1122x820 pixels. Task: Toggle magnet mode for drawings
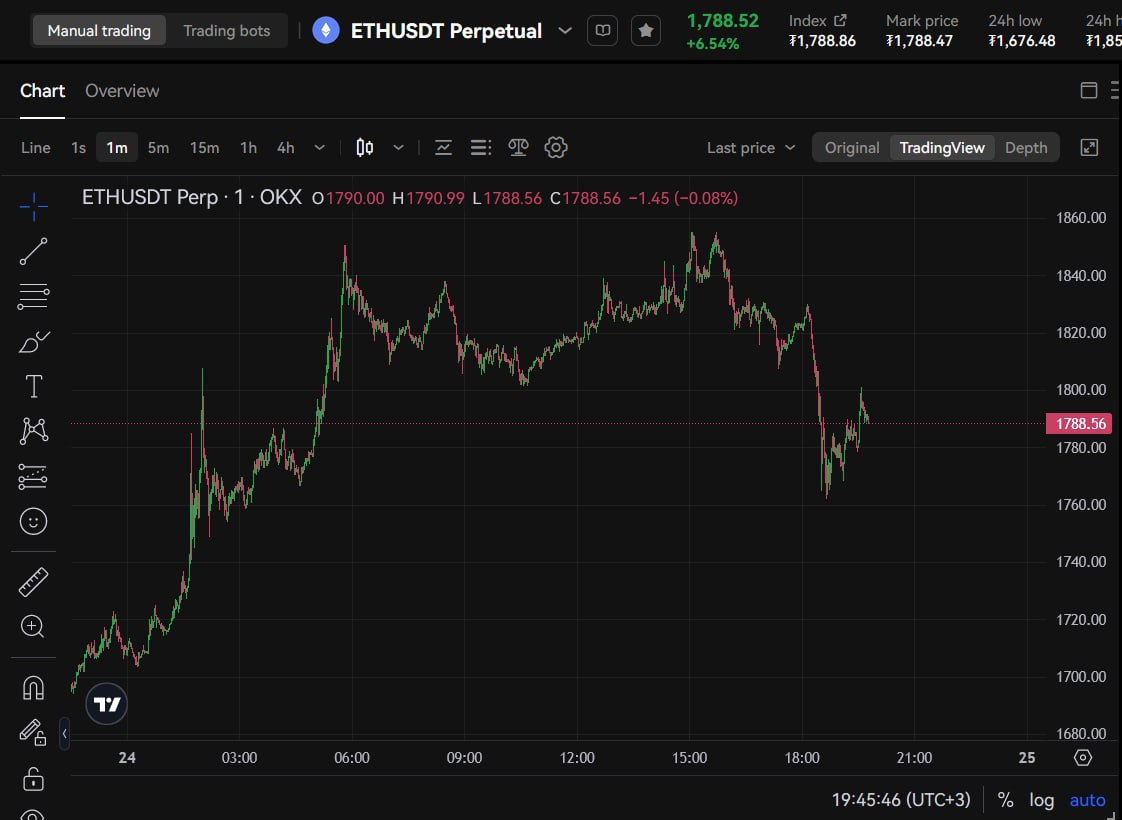33,688
